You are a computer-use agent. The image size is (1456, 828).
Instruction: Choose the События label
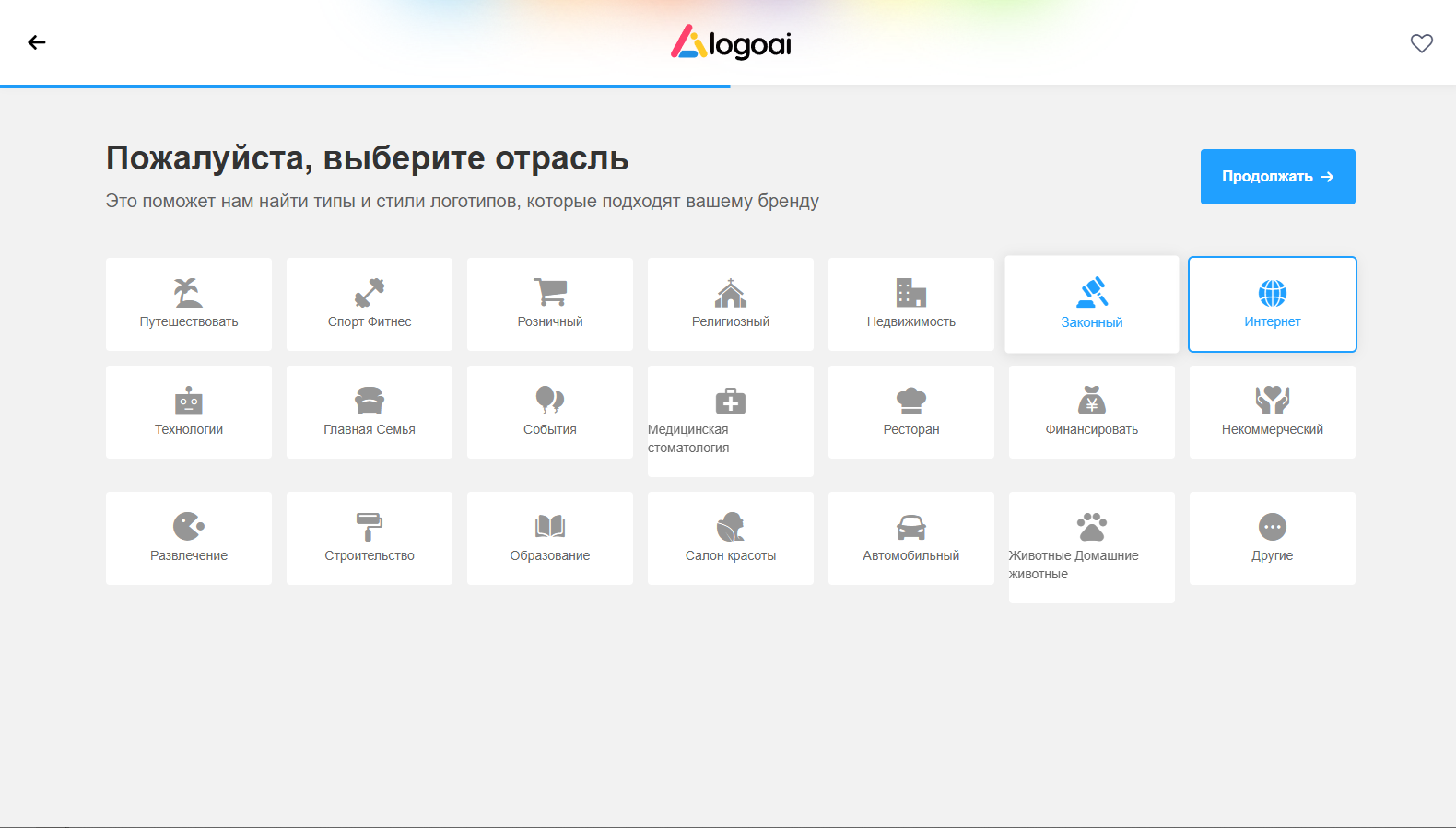tap(550, 429)
